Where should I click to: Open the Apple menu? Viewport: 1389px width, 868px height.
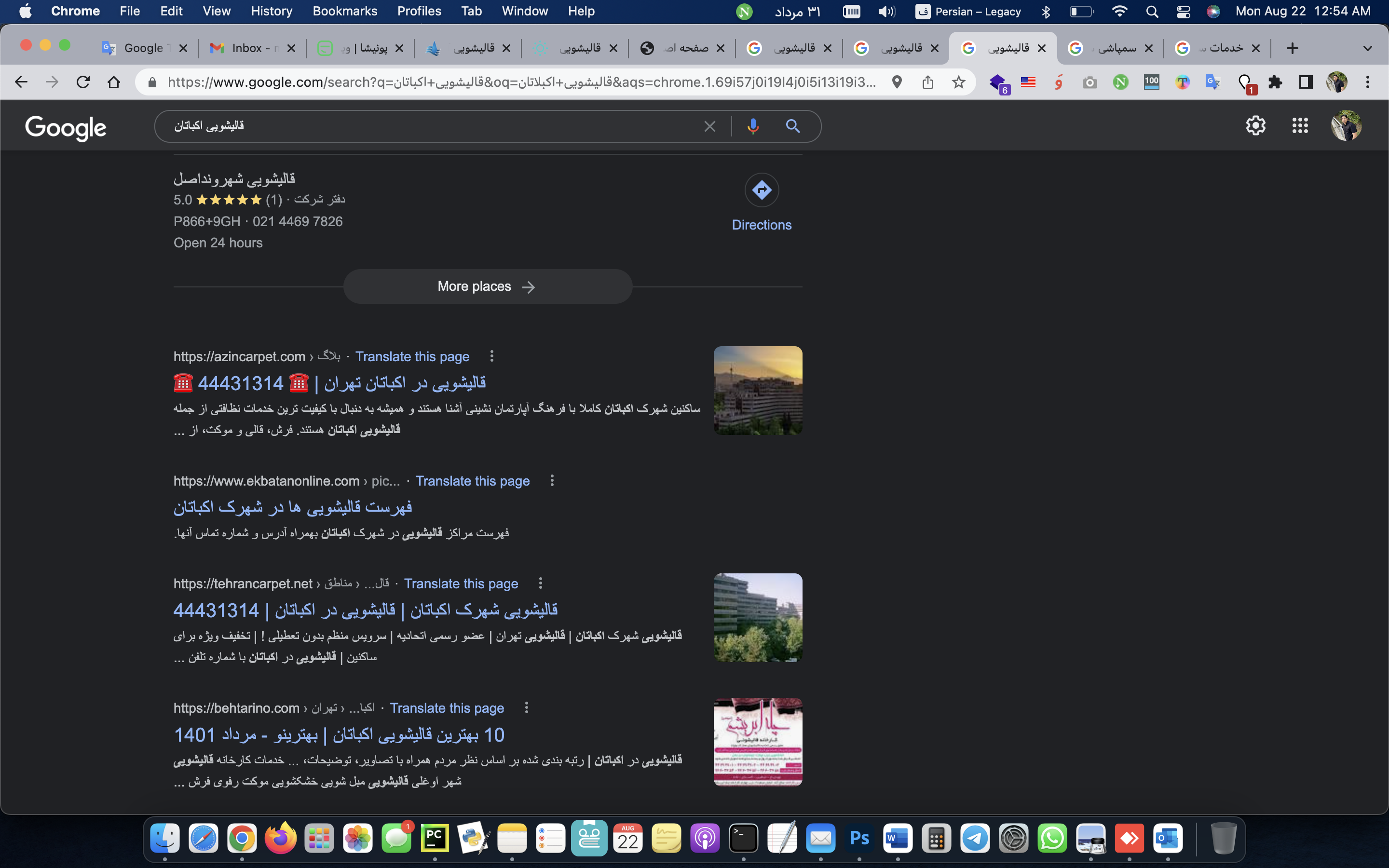[25, 12]
